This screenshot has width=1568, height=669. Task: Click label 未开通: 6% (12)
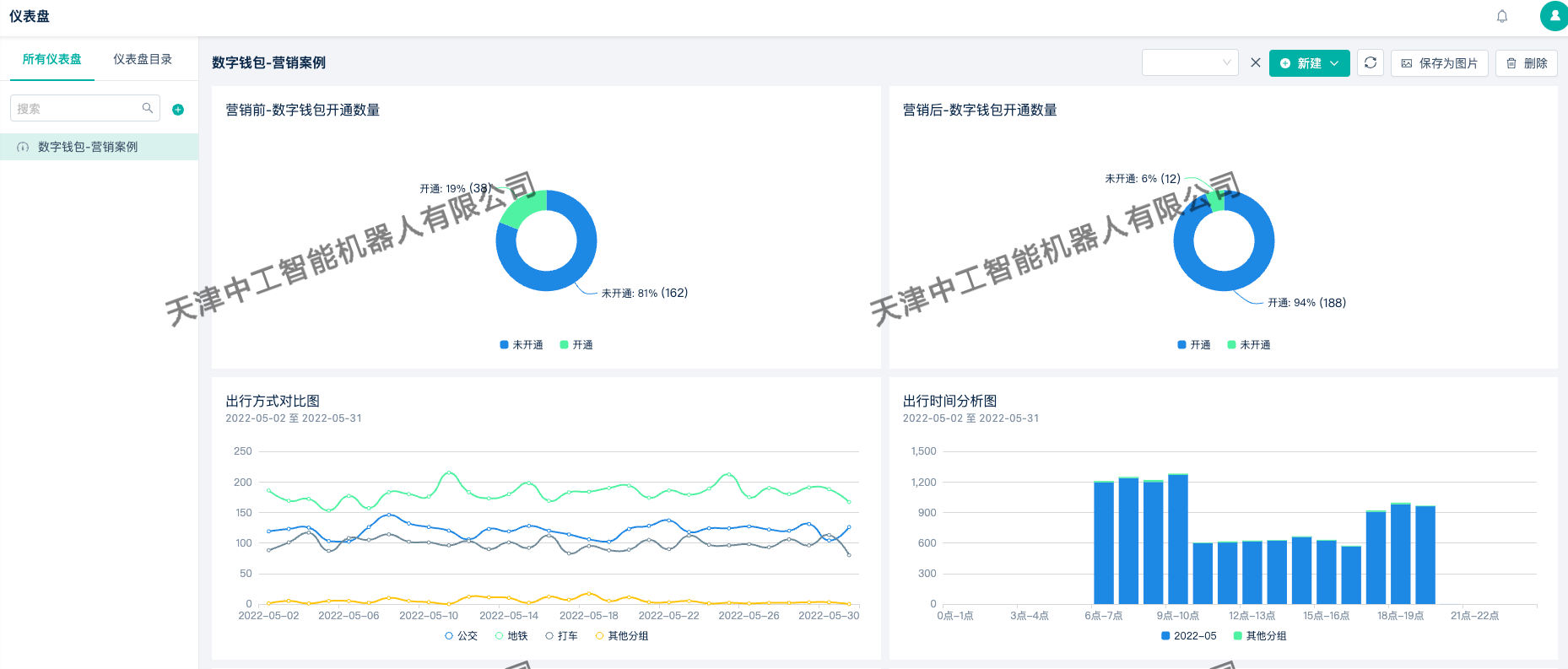pos(1143,179)
